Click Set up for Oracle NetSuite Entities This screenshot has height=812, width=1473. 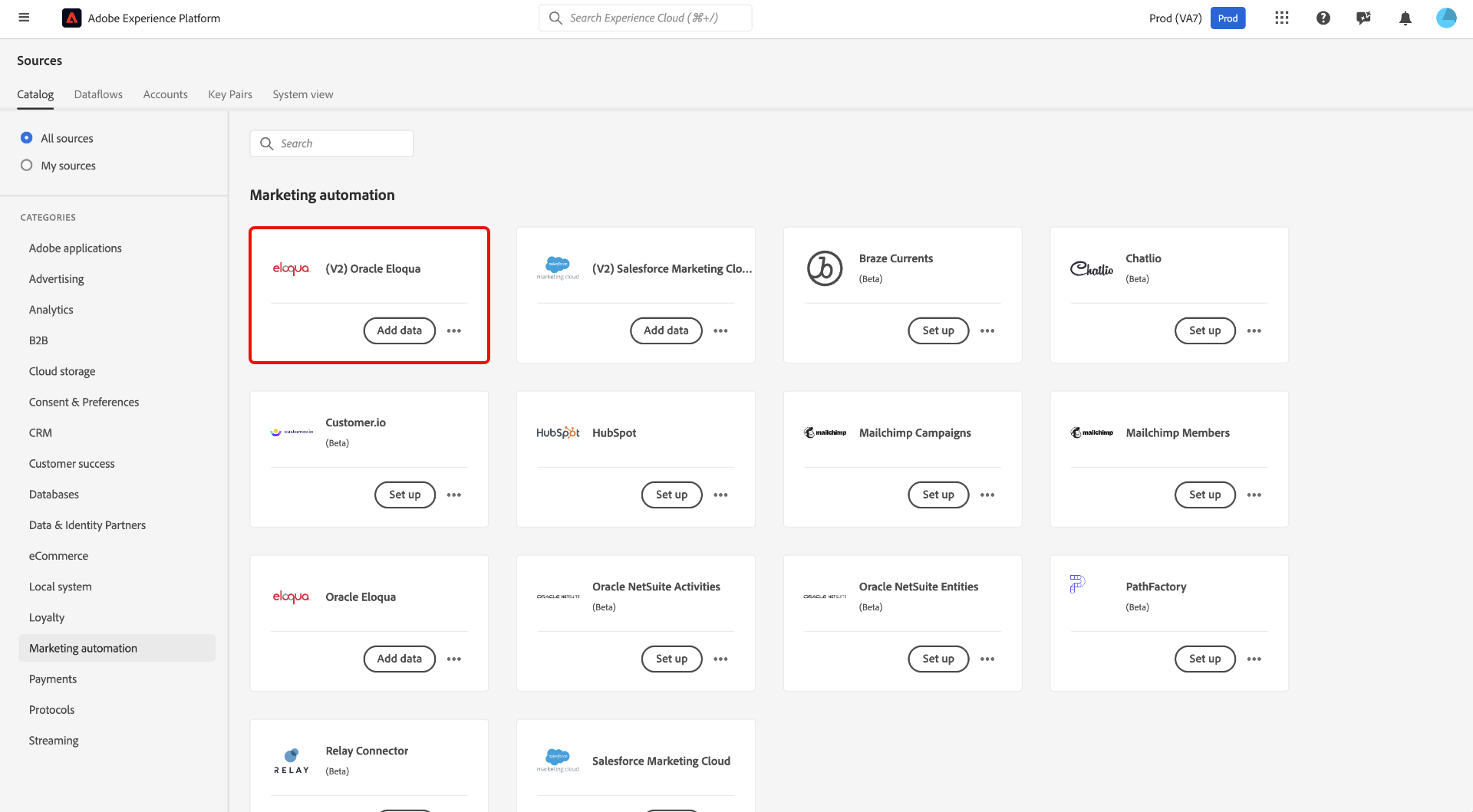tap(938, 659)
